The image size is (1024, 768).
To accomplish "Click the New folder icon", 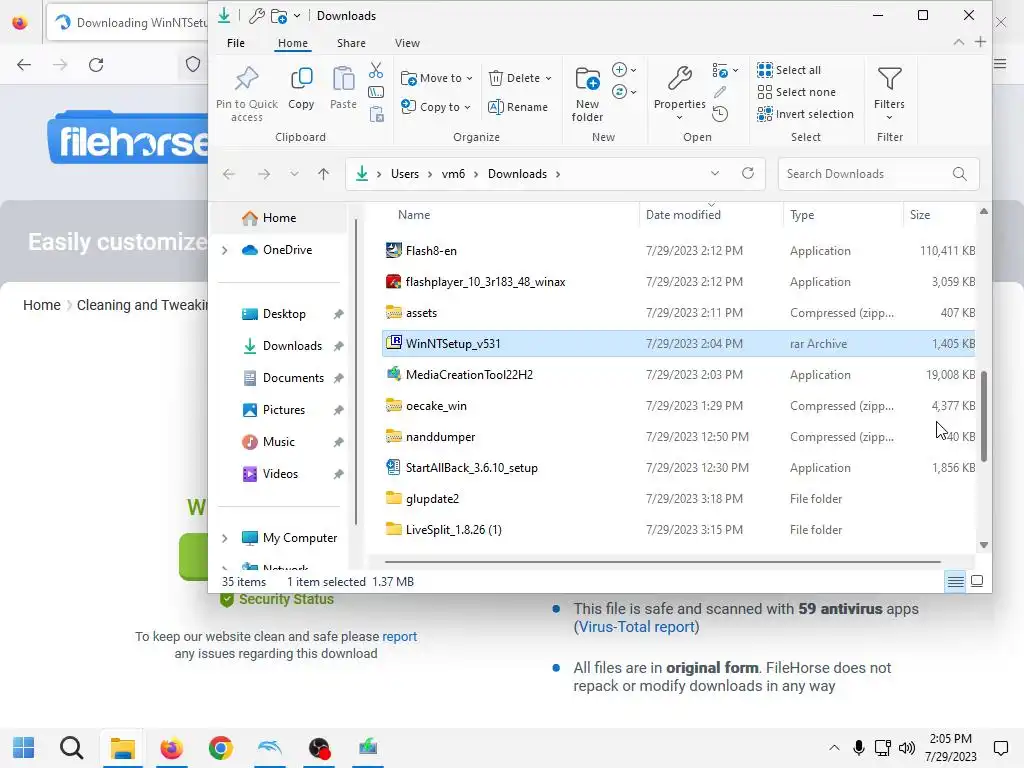I will point(587,78).
